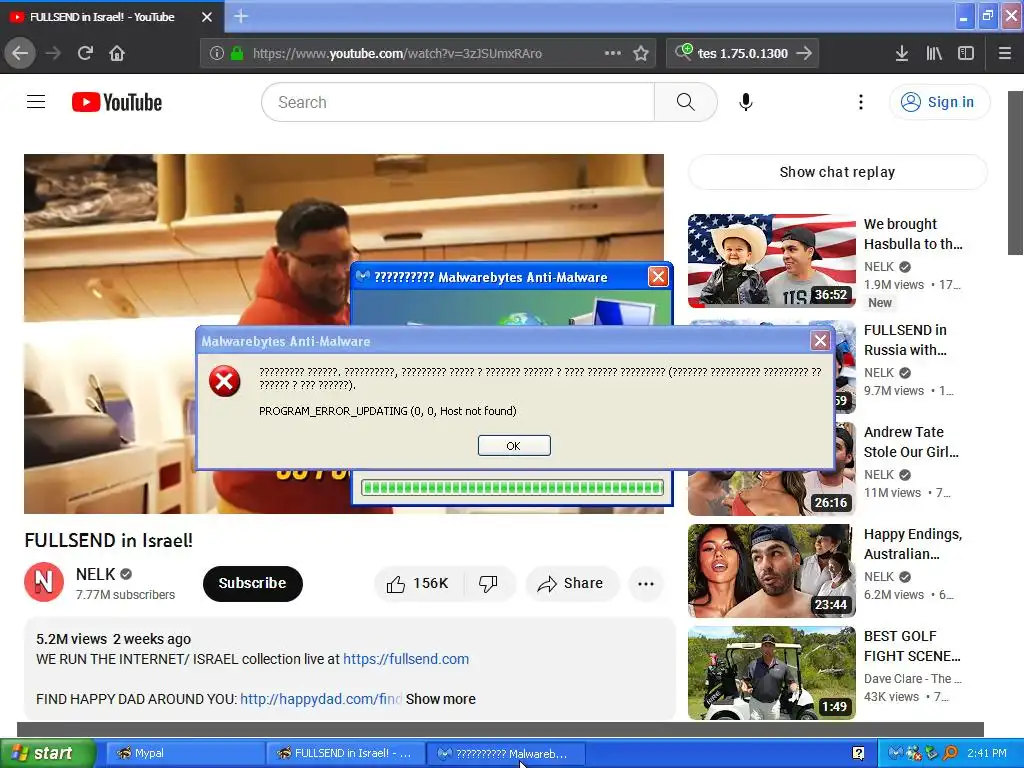The width and height of the screenshot is (1024, 768).
Task: Reload the current page
Action: pos(85,53)
